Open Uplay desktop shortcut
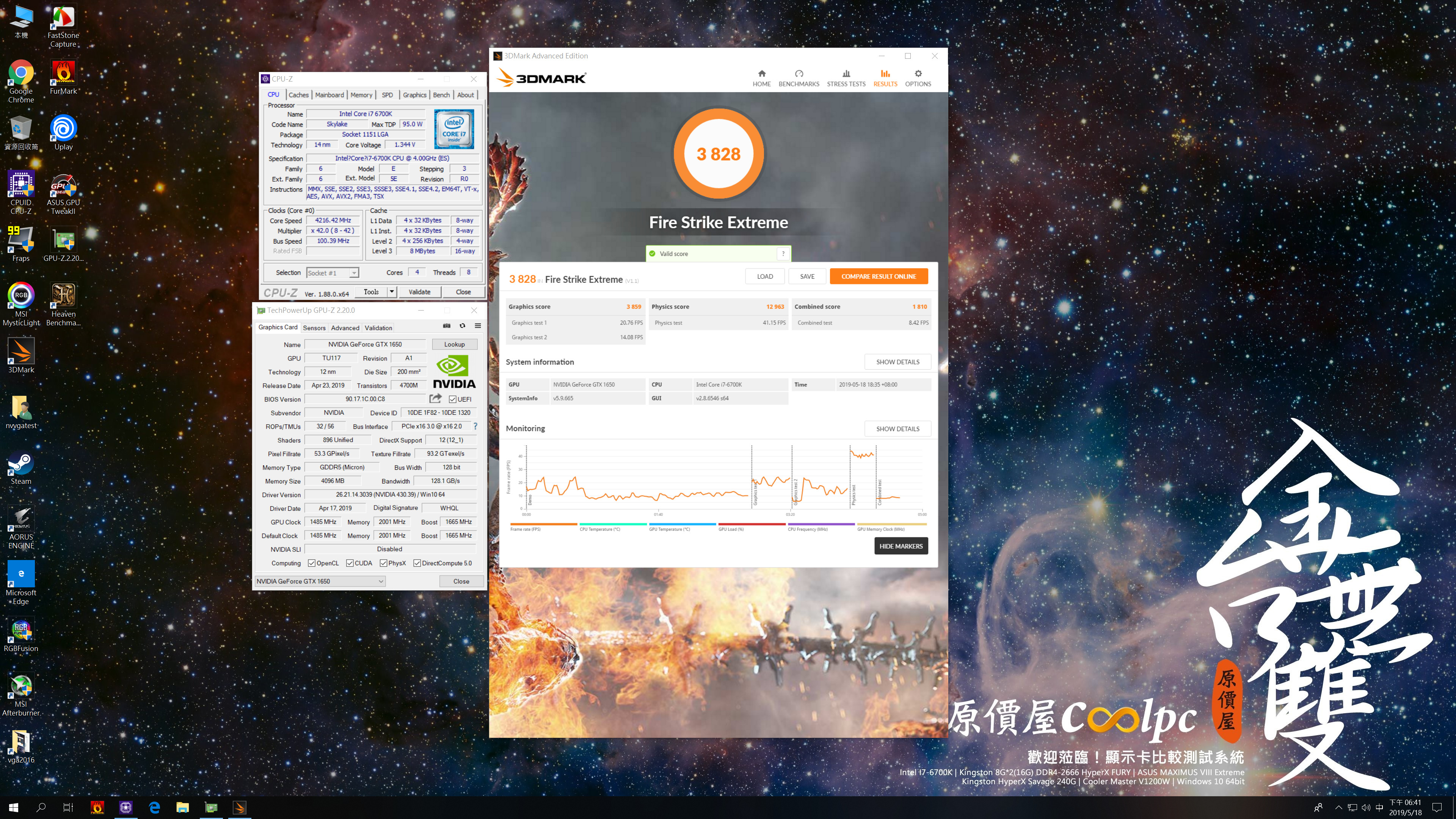The height and width of the screenshot is (819, 1456). 63,133
